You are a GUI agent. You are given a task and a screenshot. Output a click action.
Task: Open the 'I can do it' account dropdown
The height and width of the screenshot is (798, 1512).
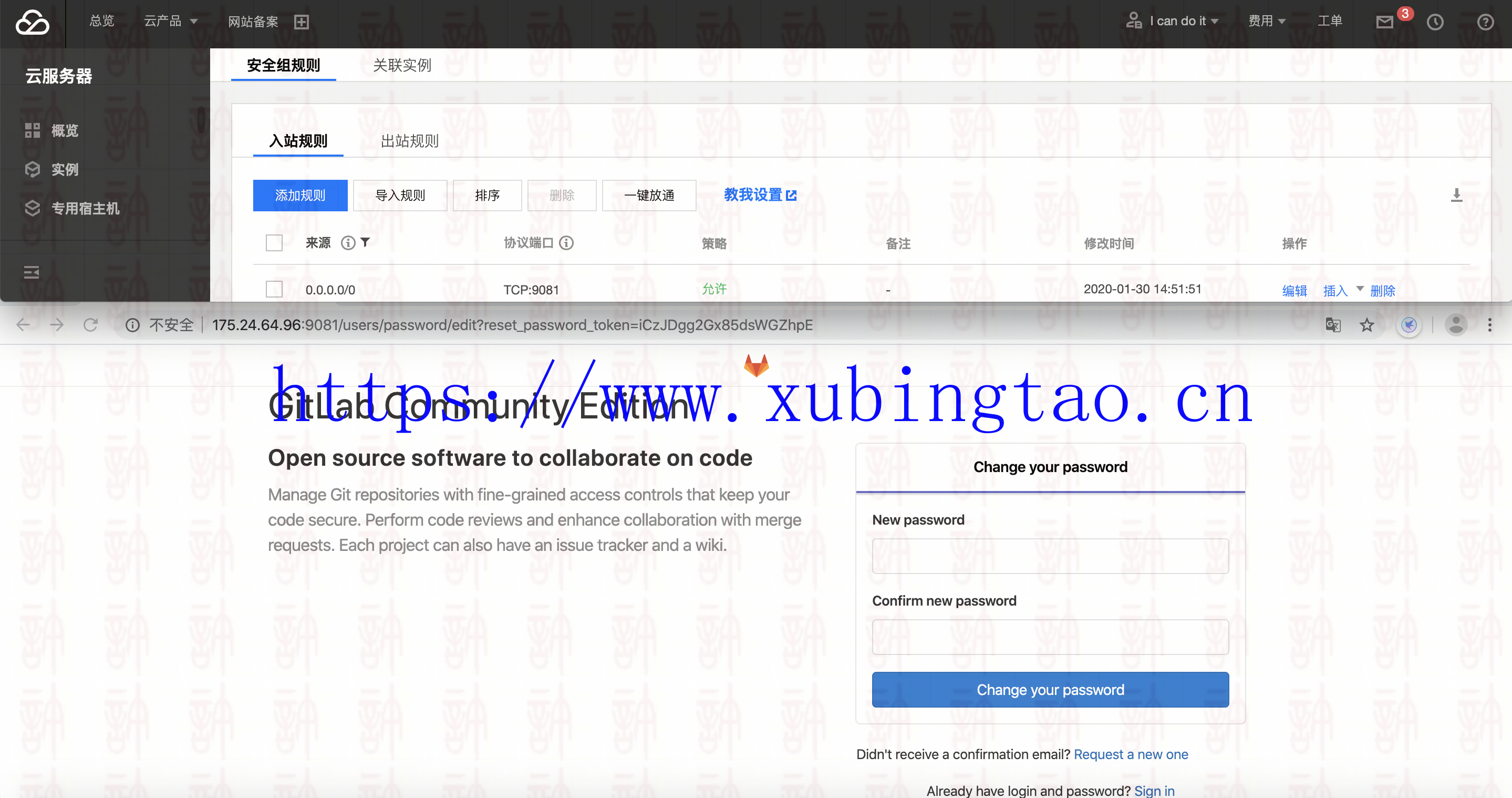click(x=1184, y=21)
